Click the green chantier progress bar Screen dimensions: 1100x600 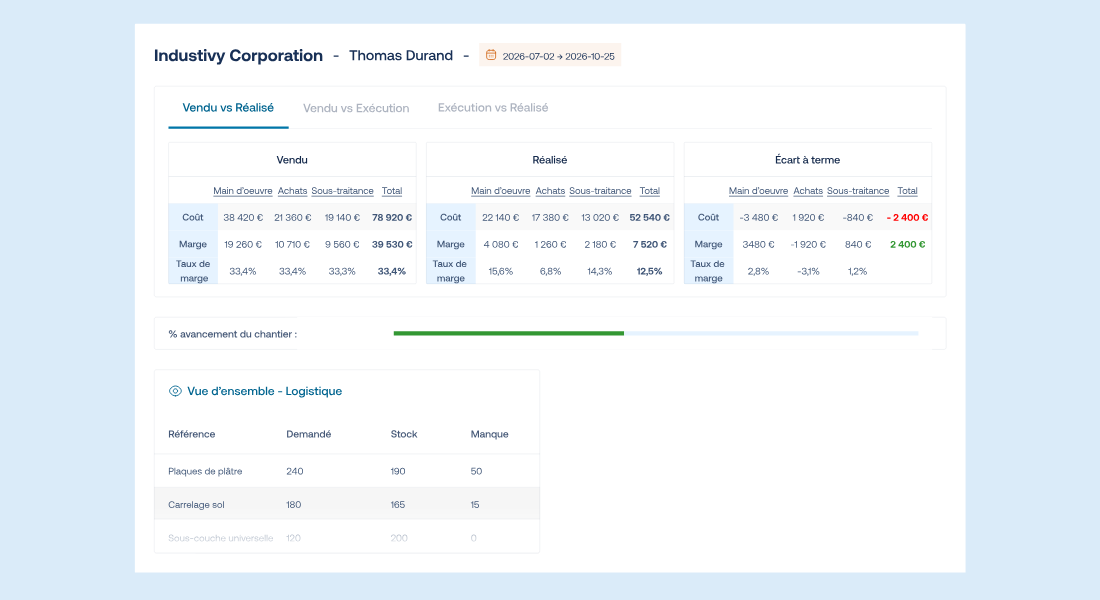pyautogui.click(x=509, y=333)
